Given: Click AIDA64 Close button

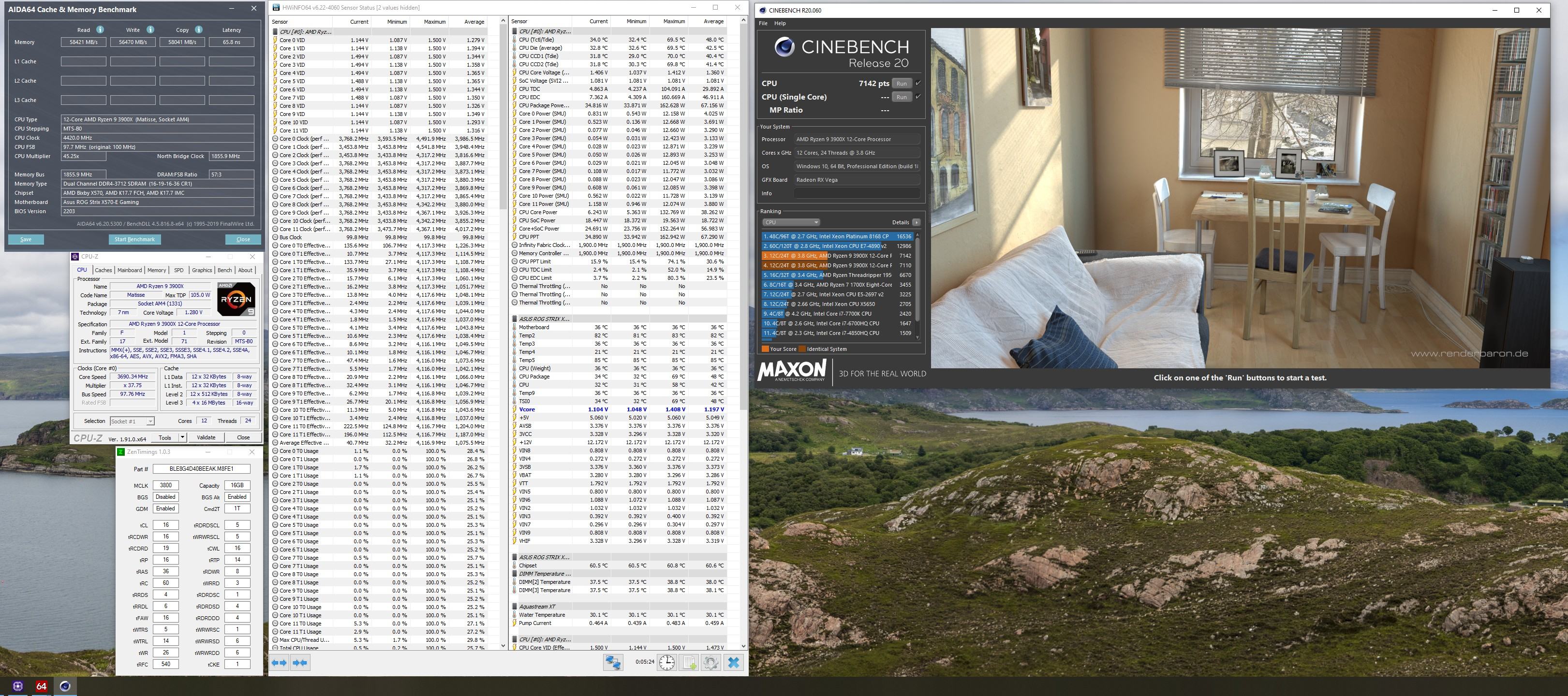Looking at the screenshot, I should point(243,239).
